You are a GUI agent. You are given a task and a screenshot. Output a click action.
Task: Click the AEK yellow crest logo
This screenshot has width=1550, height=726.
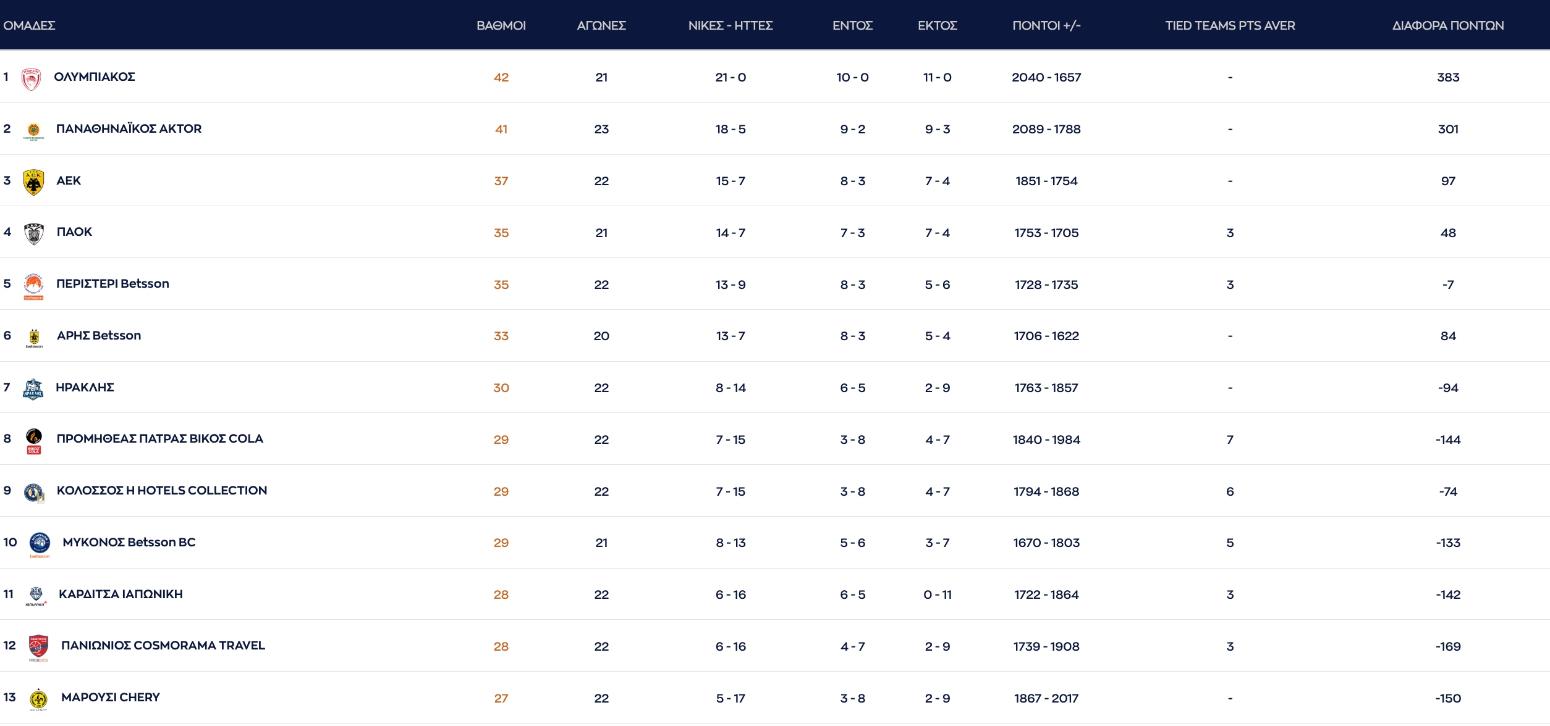pyautogui.click(x=33, y=182)
